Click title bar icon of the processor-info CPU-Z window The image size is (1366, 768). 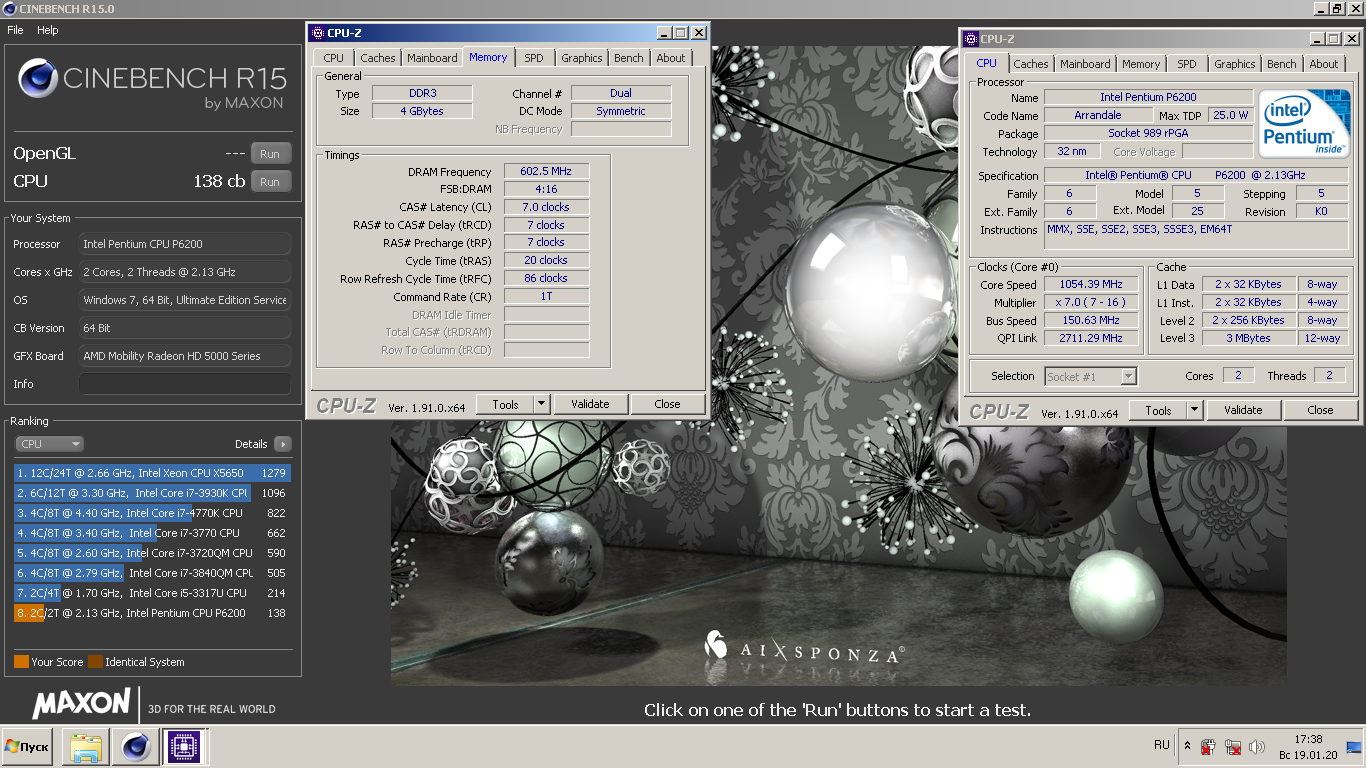(971, 39)
